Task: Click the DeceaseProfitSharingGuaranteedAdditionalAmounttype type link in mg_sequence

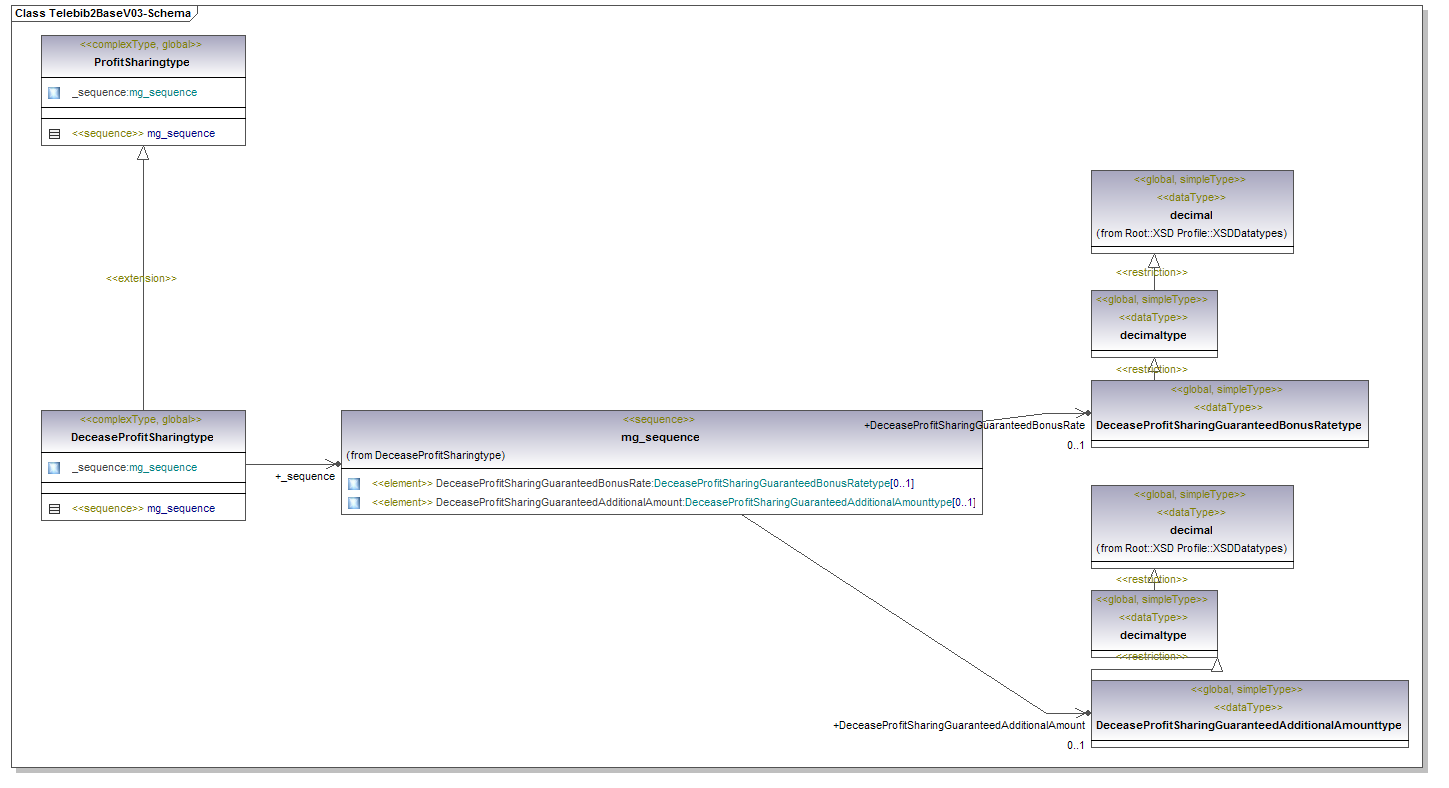Action: 816,503
